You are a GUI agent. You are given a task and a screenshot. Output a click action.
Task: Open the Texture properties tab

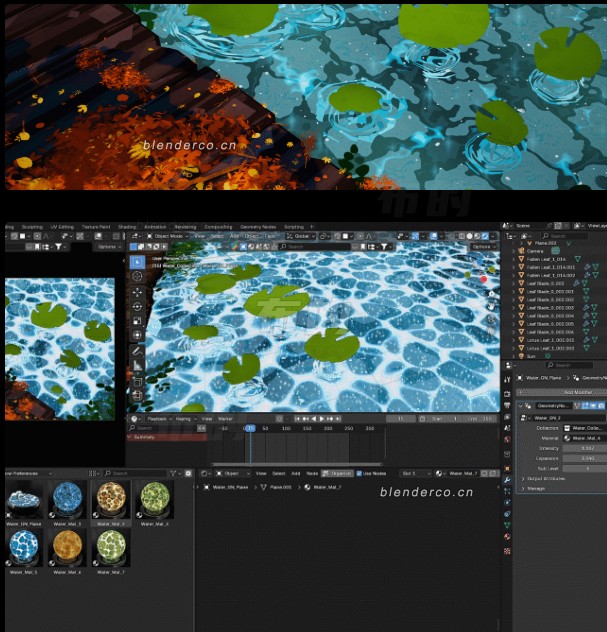(507, 551)
